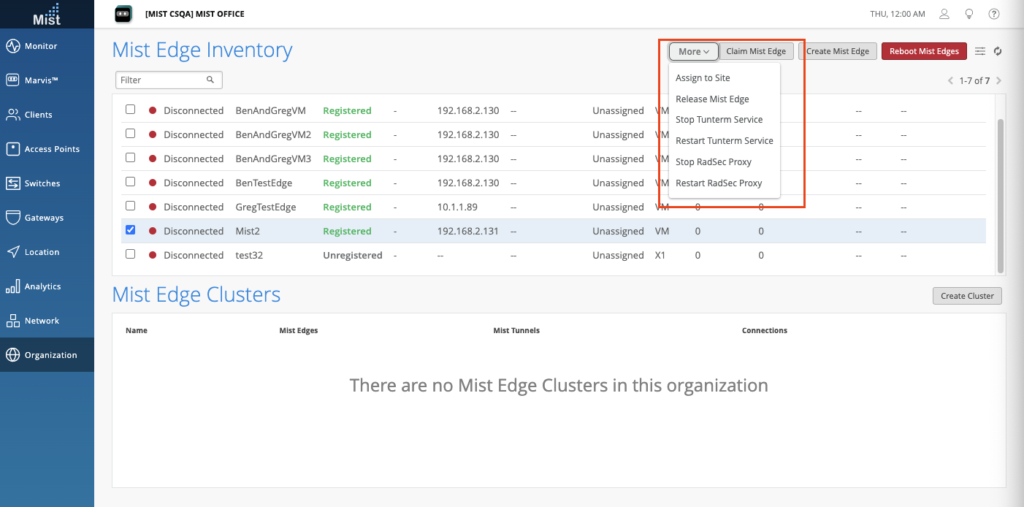Click the inventory table vertical scrollbar

pyautogui.click(x=1000, y=195)
